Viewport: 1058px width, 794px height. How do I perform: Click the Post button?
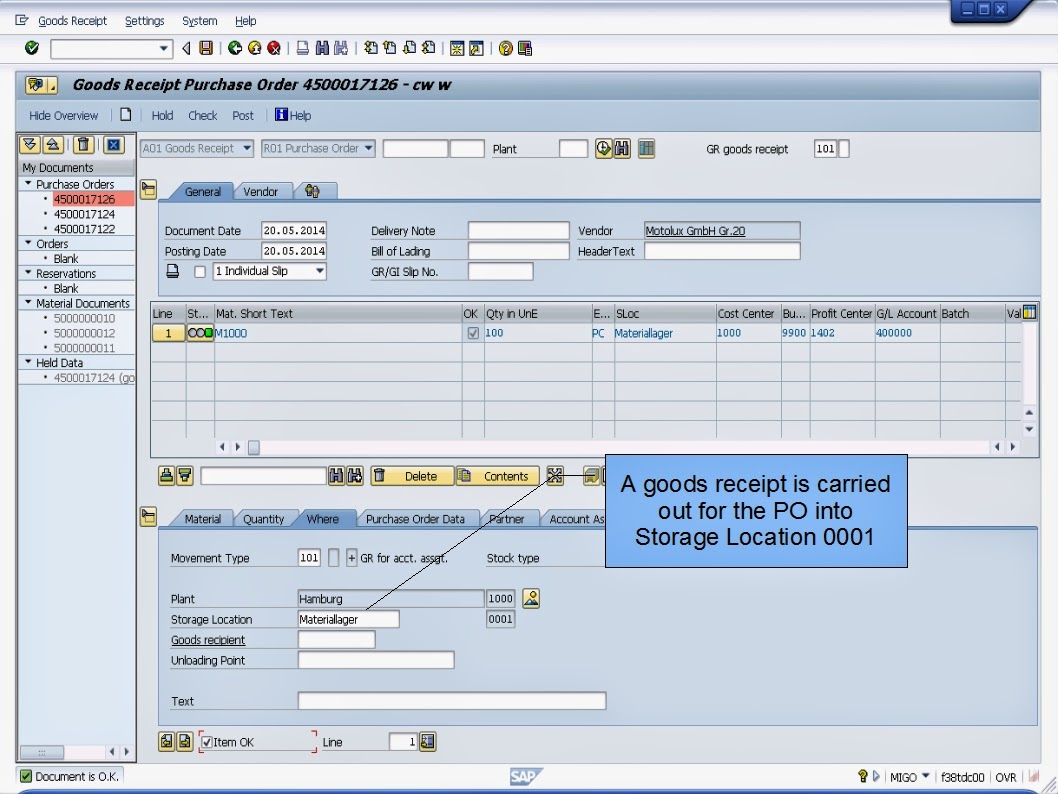(x=243, y=115)
